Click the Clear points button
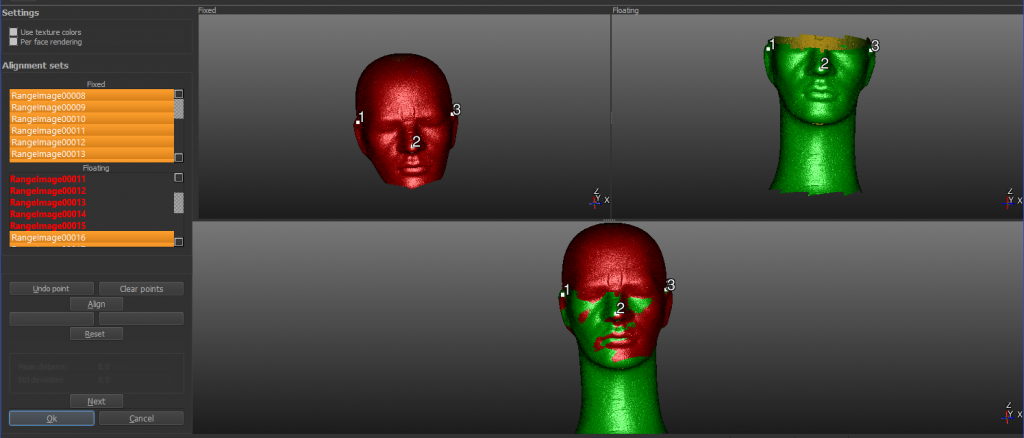Viewport: 1024px width, 438px height. click(x=141, y=289)
